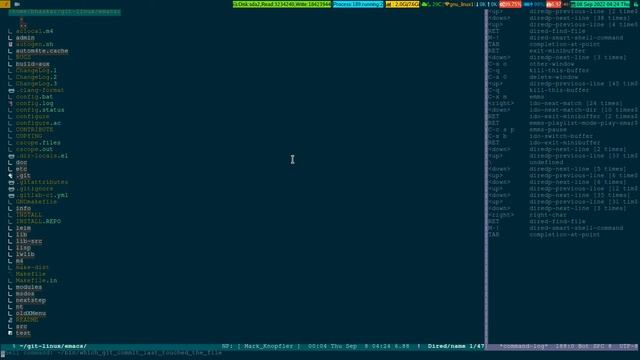Image resolution: width=640 pixels, height=360 pixels.
Task: Click the icon beside .clang-format
Action: click(x=11, y=91)
